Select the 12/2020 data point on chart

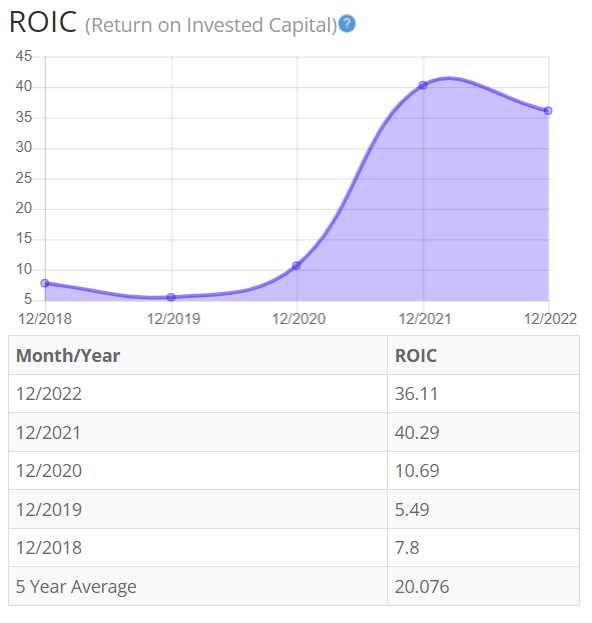297,265
